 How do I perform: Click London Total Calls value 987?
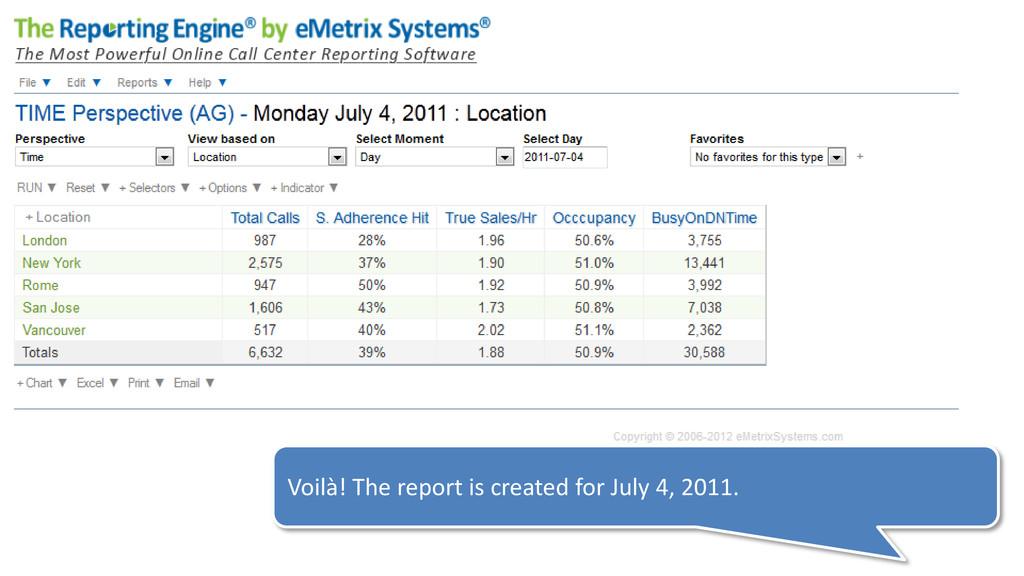coord(265,240)
